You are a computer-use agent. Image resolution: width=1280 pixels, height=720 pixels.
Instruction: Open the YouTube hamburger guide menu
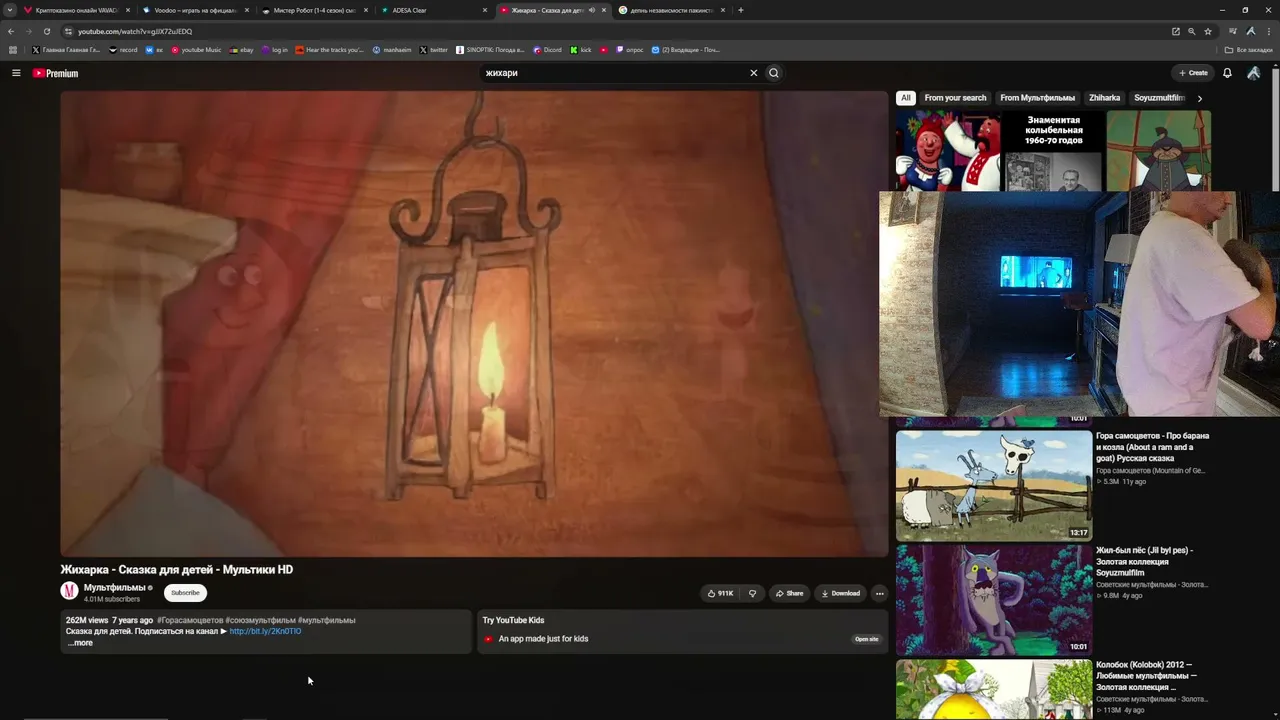pos(16,73)
